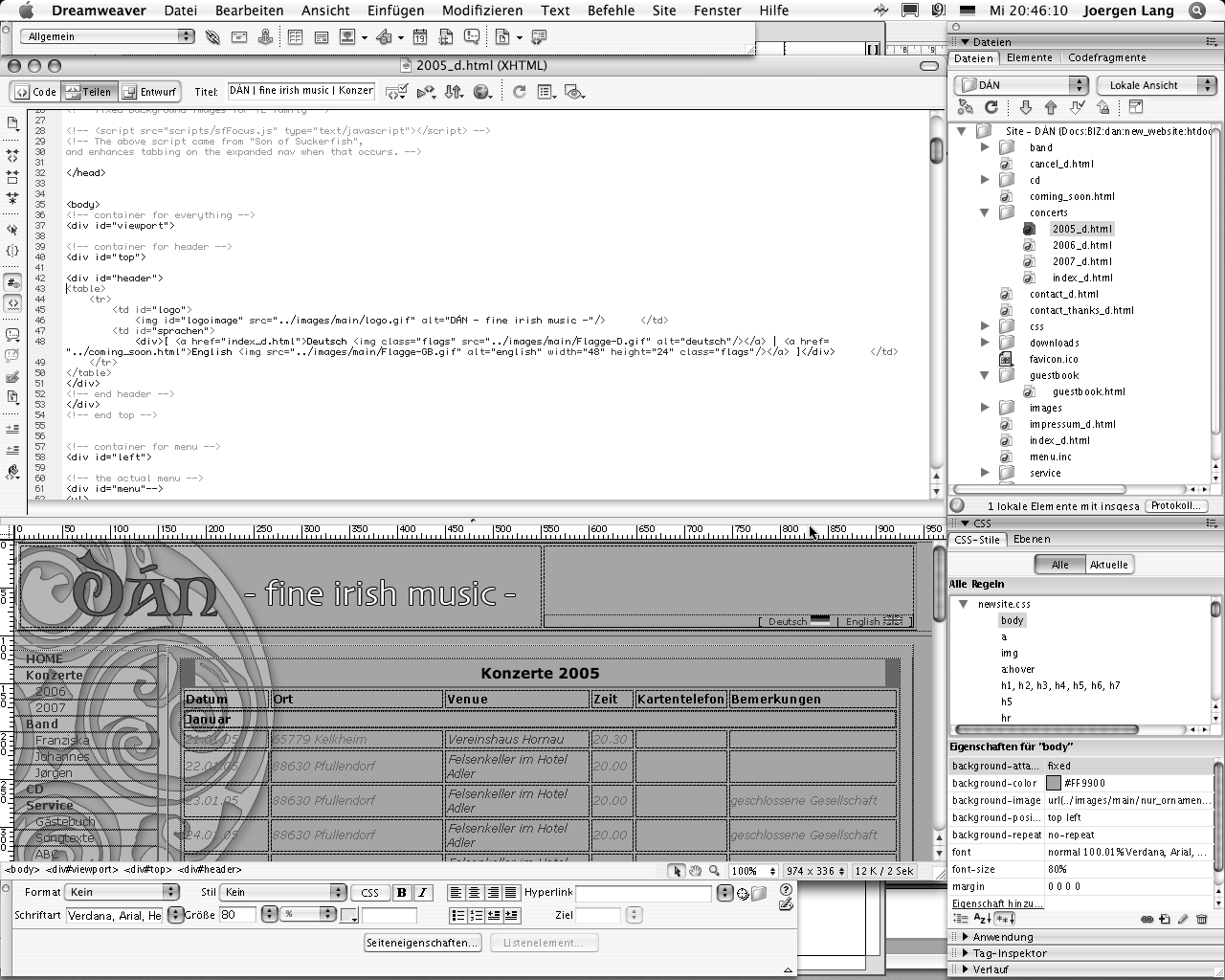Open the visual aids eye icon
Screen dimensions: 1225x980
(574, 92)
